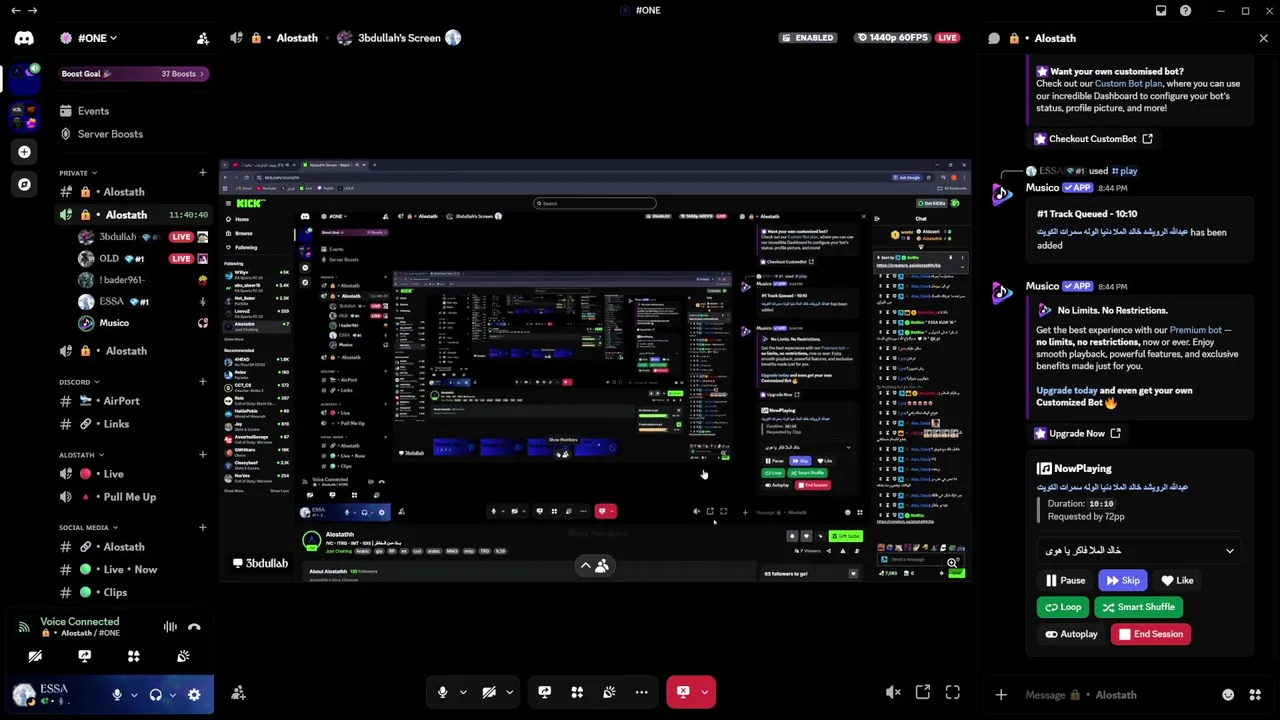Collapse the DISCORD channel category
Viewport: 1280px width, 720px height.
coord(79,382)
